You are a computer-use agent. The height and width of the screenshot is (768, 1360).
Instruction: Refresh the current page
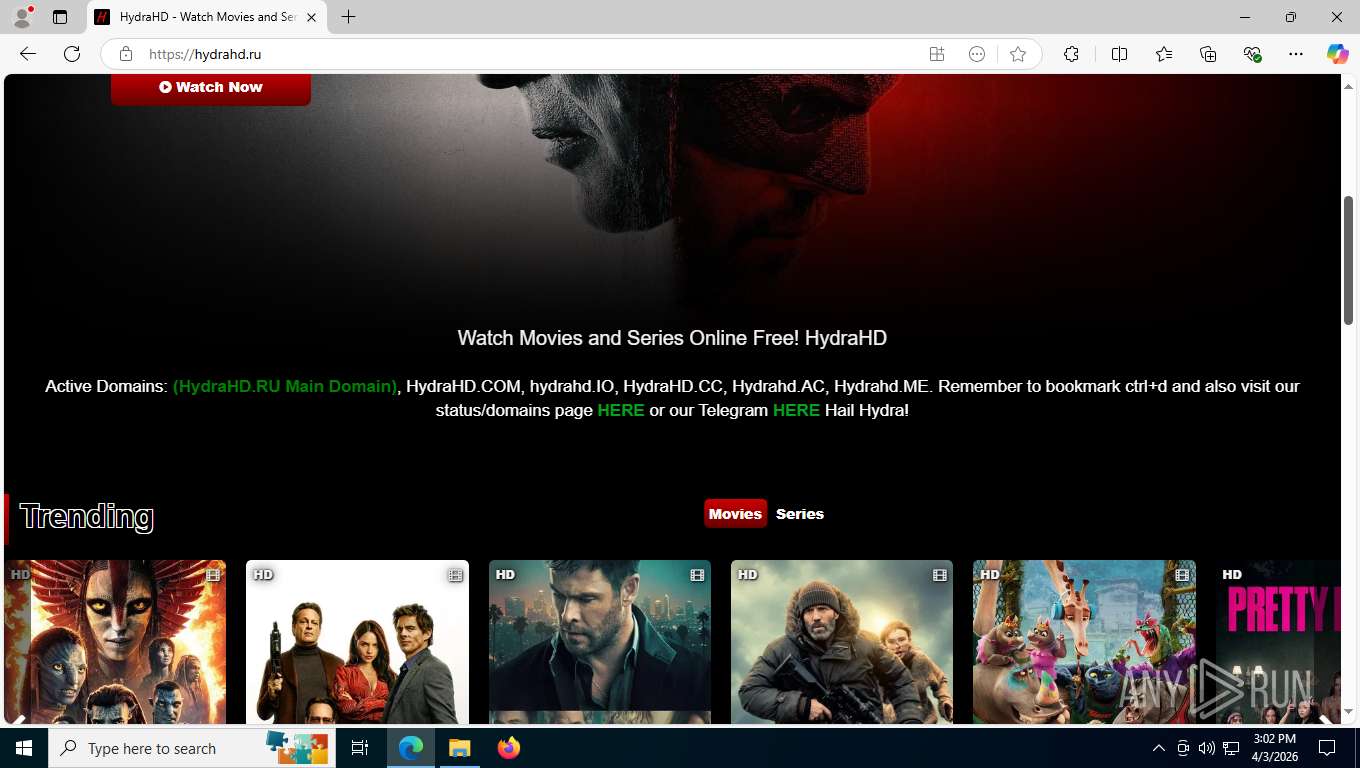(72, 54)
